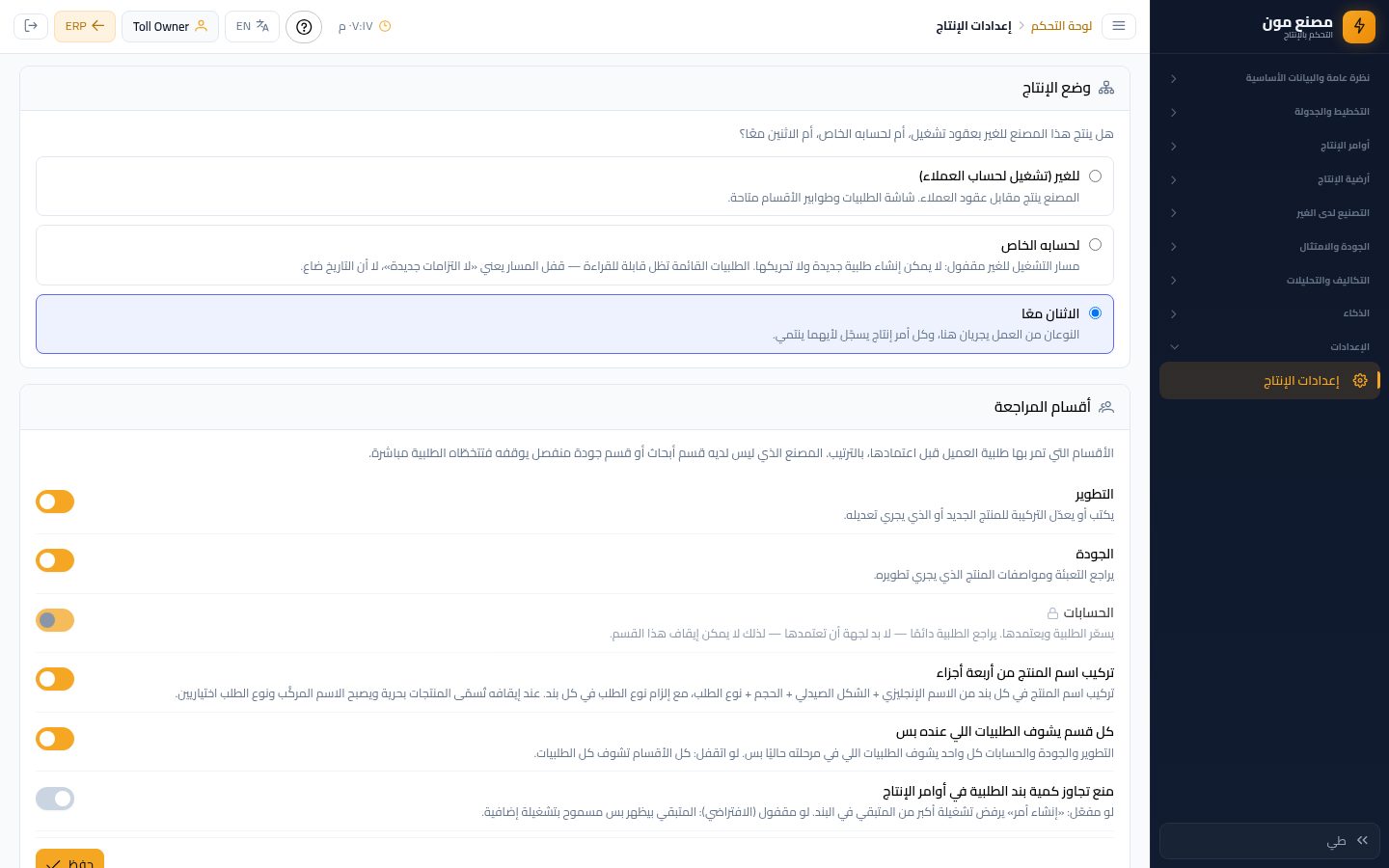Click the double-chevron collapse icon in the sidebar footer
This screenshot has width=1389, height=868.
point(1362,841)
